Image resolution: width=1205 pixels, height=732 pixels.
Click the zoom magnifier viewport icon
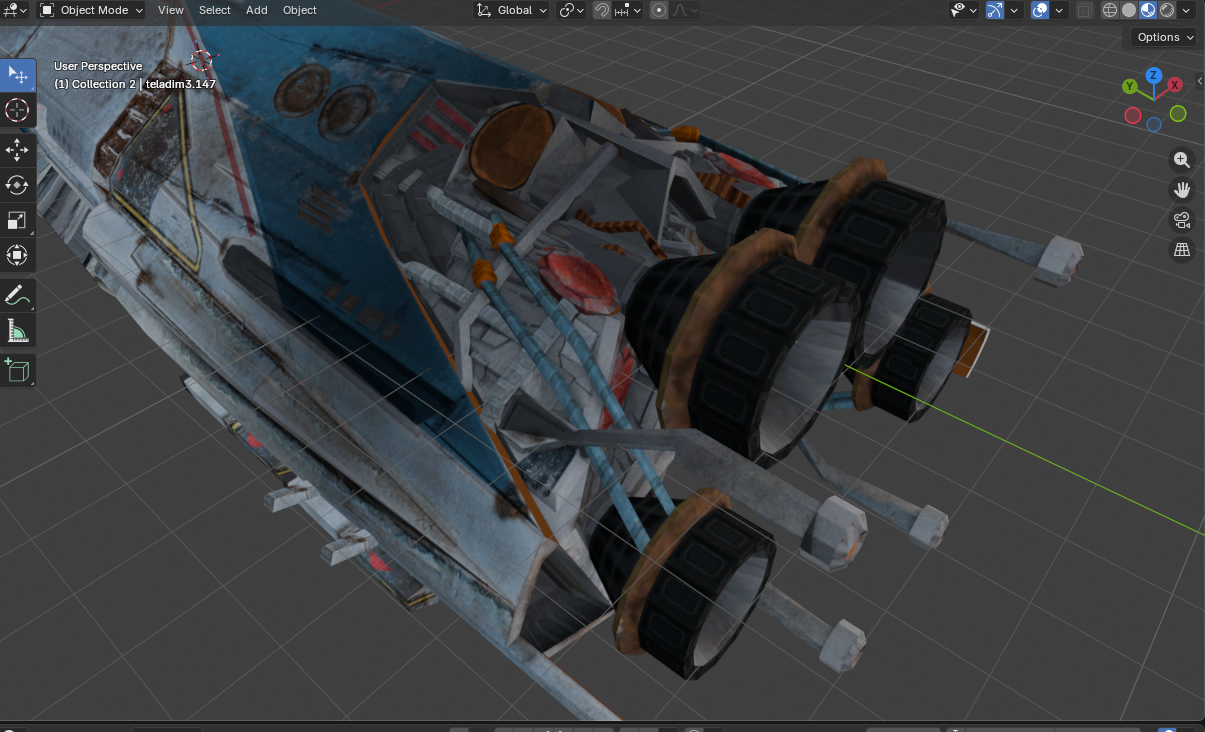point(1182,160)
